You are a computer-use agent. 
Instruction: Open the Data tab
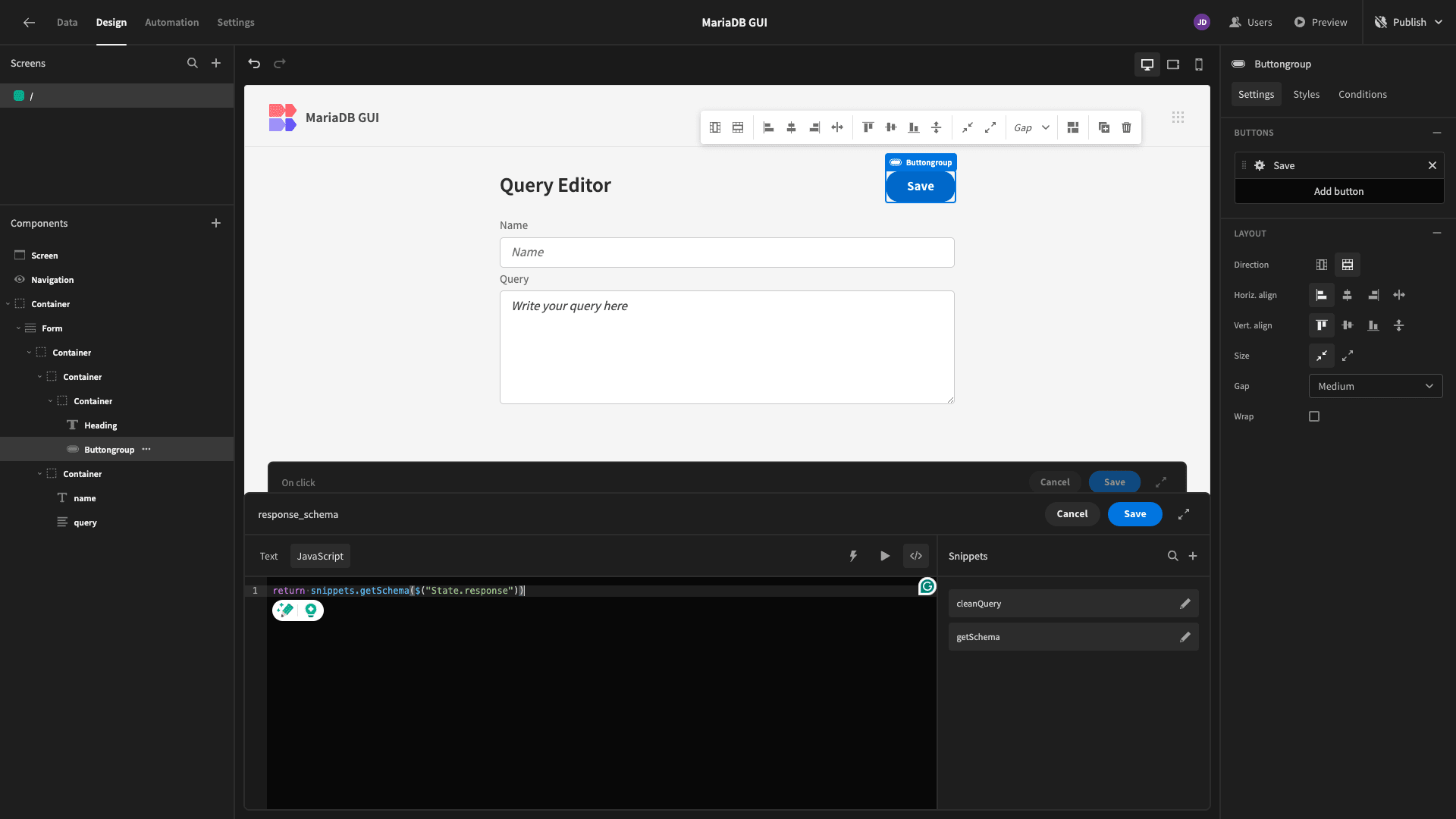pyautogui.click(x=67, y=23)
